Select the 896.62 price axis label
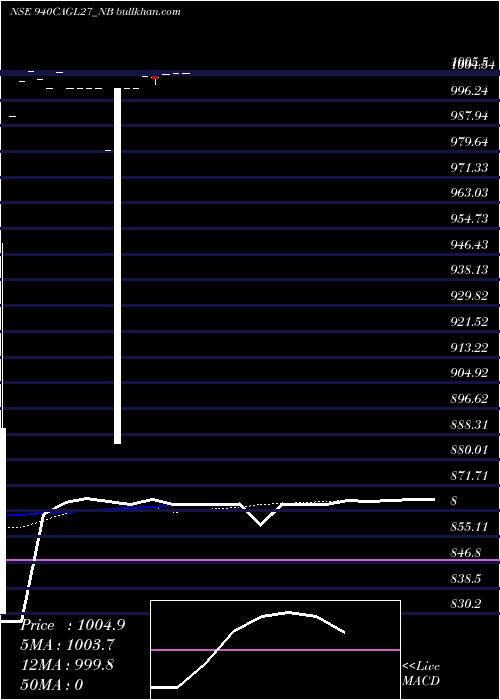This screenshot has height=700, width=500. 469,399
